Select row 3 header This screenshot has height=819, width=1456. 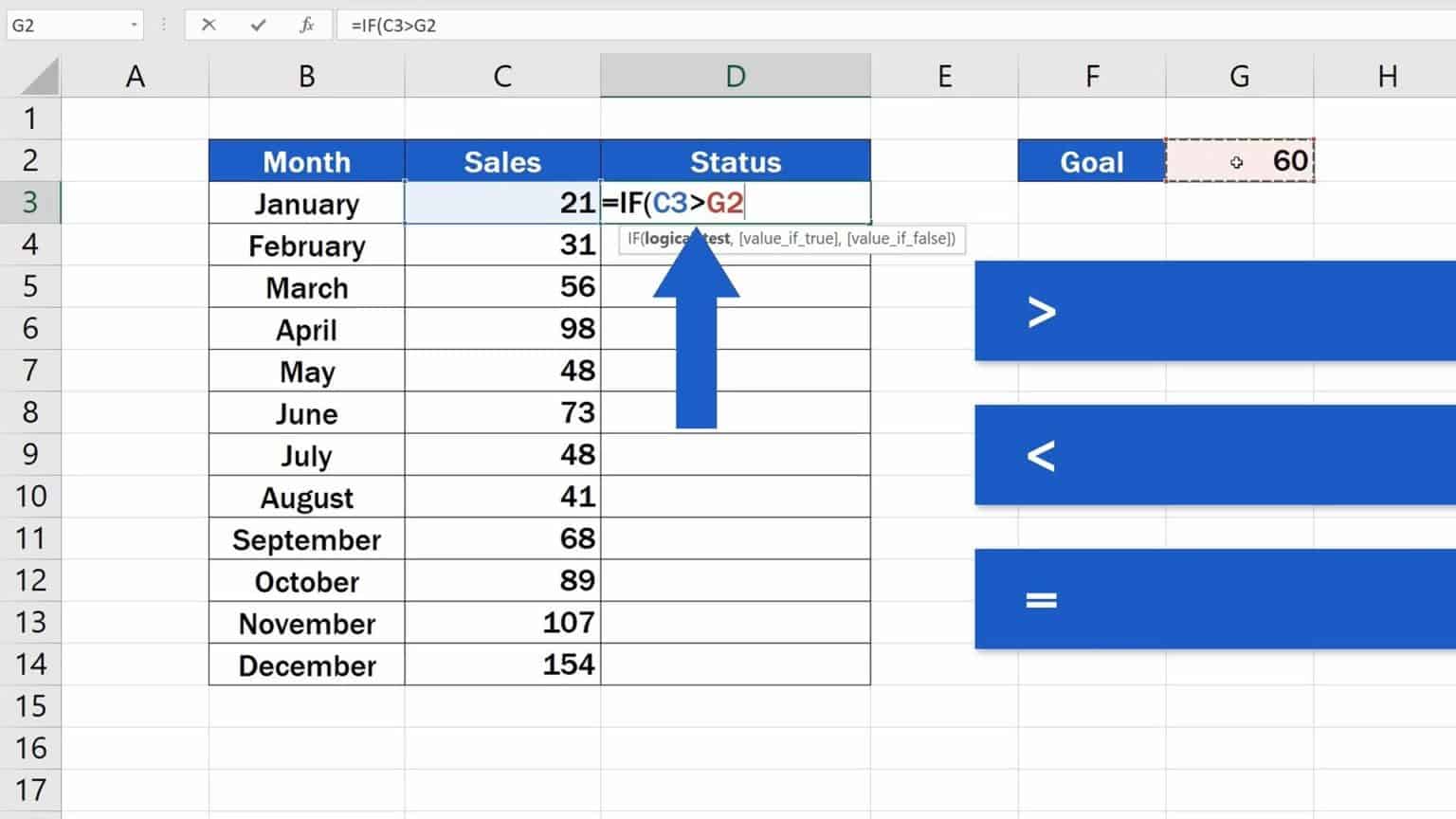[31, 203]
